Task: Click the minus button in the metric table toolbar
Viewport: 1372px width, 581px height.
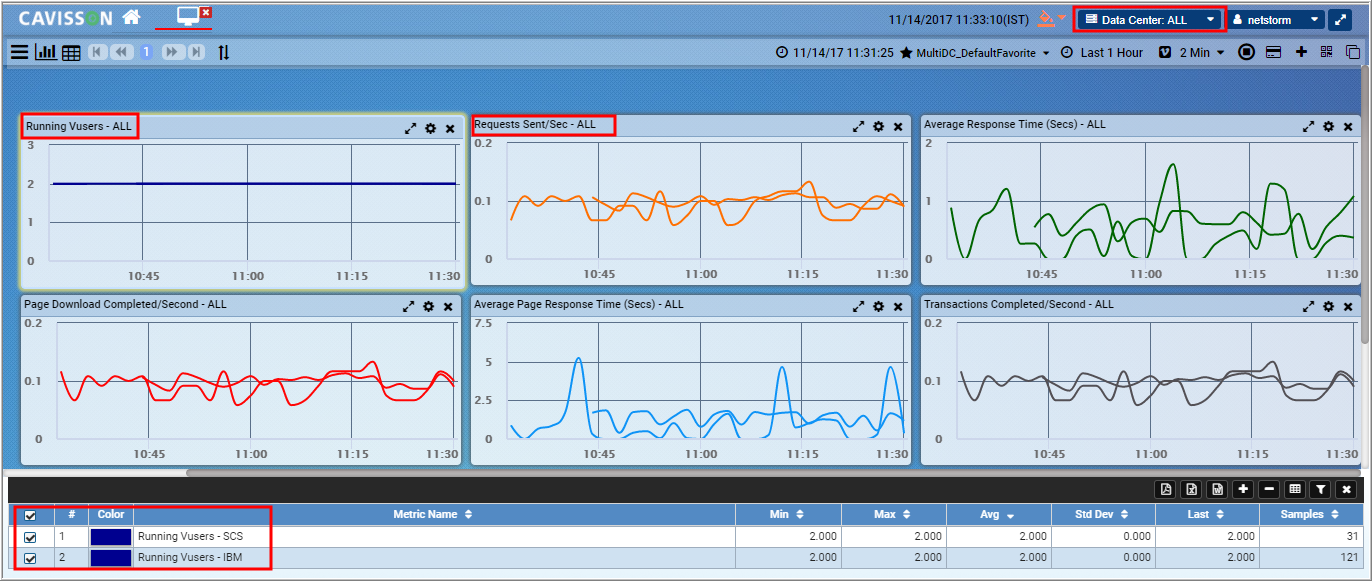Action: 1269,489
